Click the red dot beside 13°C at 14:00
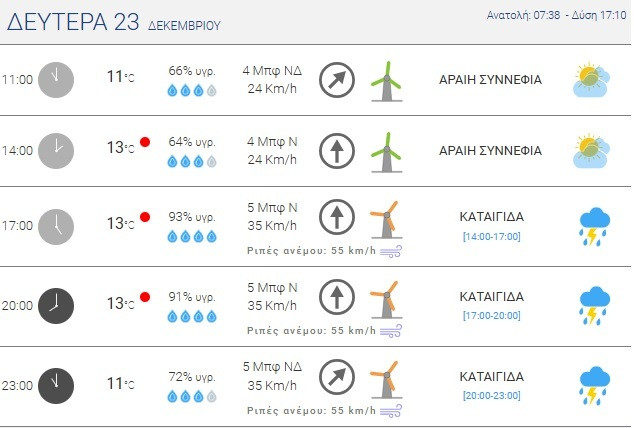Screen dimensions: 634x428 pos(145,142)
